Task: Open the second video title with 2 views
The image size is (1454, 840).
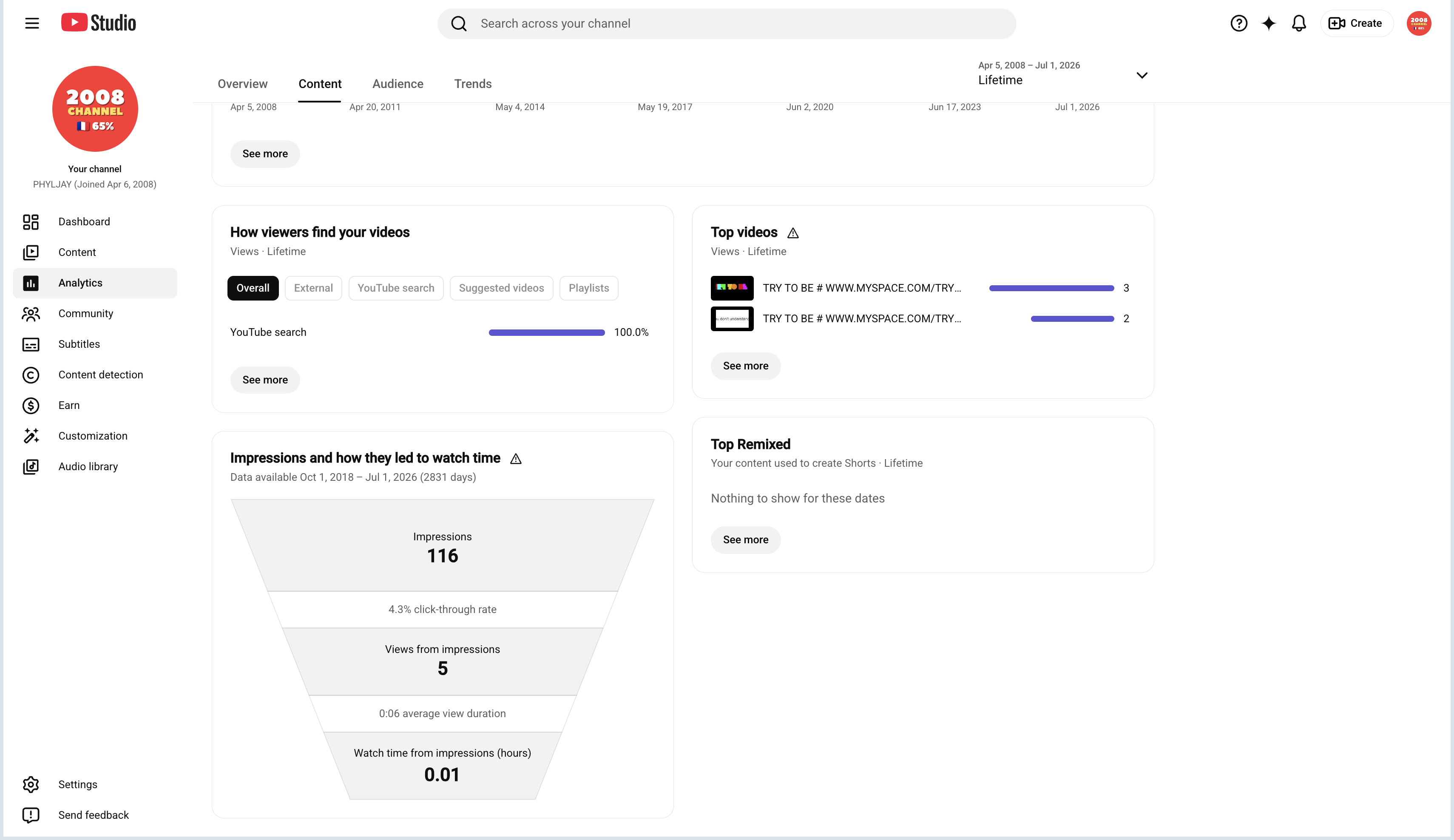Action: (x=861, y=318)
